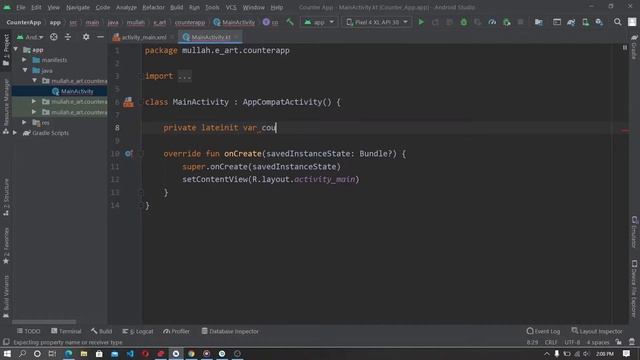This screenshot has width=640, height=360.
Task: Click the gutter related XML file icon on line 6
Action: click(128, 102)
